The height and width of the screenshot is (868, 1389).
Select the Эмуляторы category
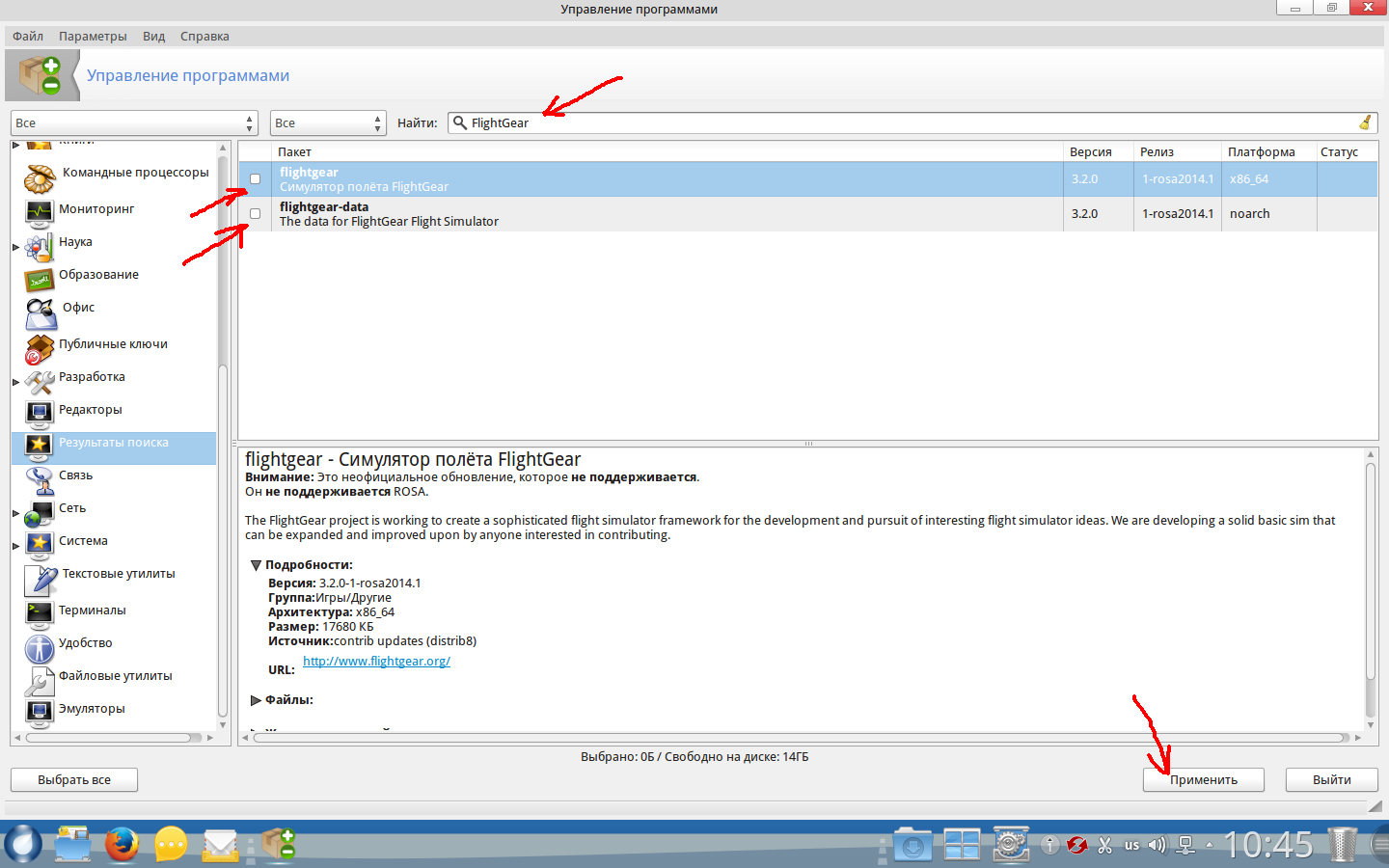(x=92, y=709)
